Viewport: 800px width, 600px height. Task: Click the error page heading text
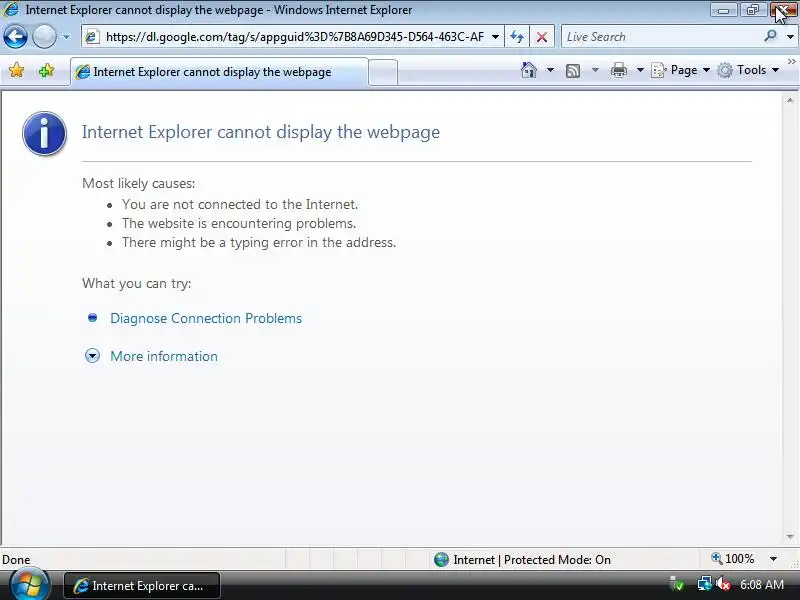[x=261, y=132]
